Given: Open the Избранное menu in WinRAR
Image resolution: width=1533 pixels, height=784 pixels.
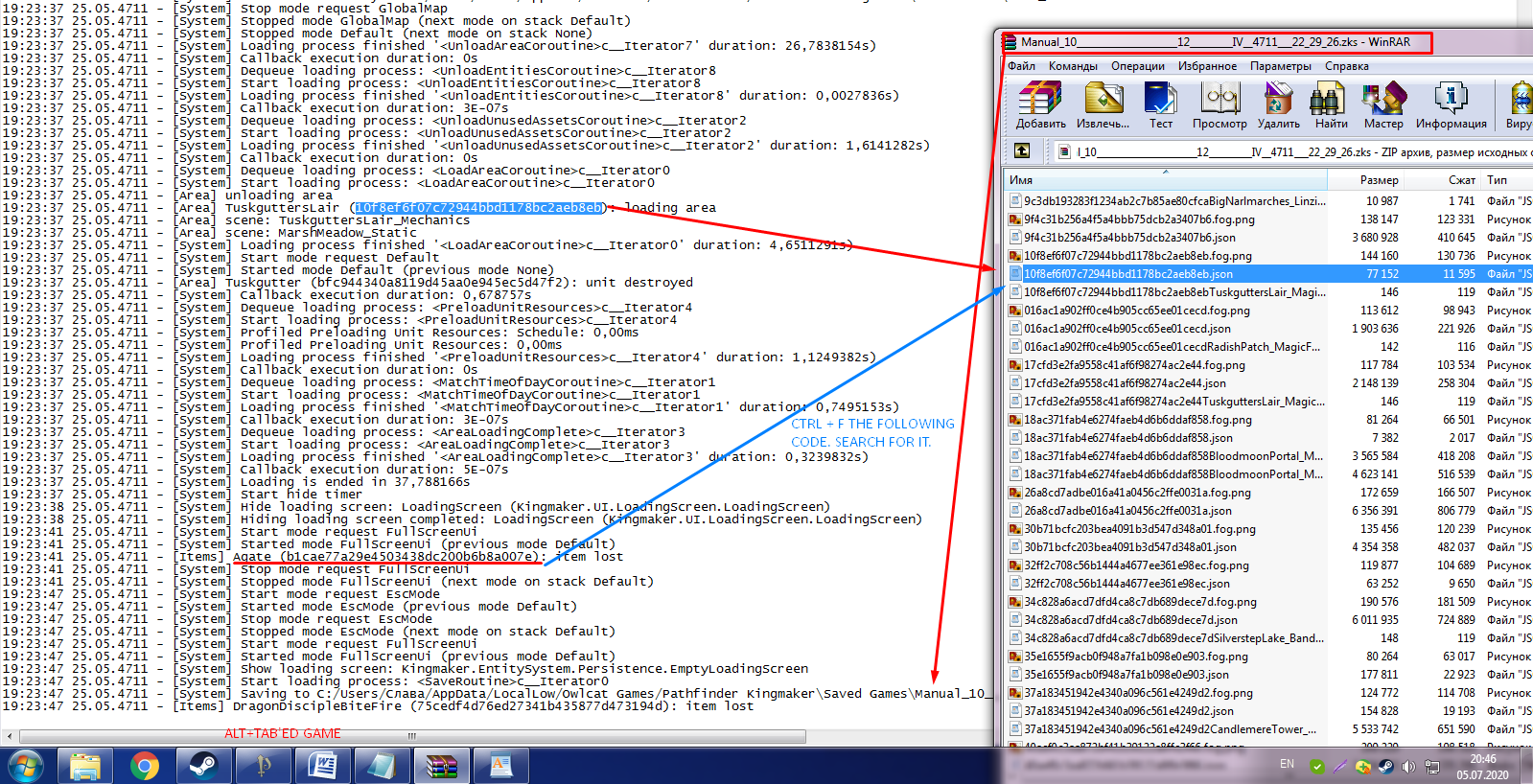Looking at the screenshot, I should tap(1207, 66).
